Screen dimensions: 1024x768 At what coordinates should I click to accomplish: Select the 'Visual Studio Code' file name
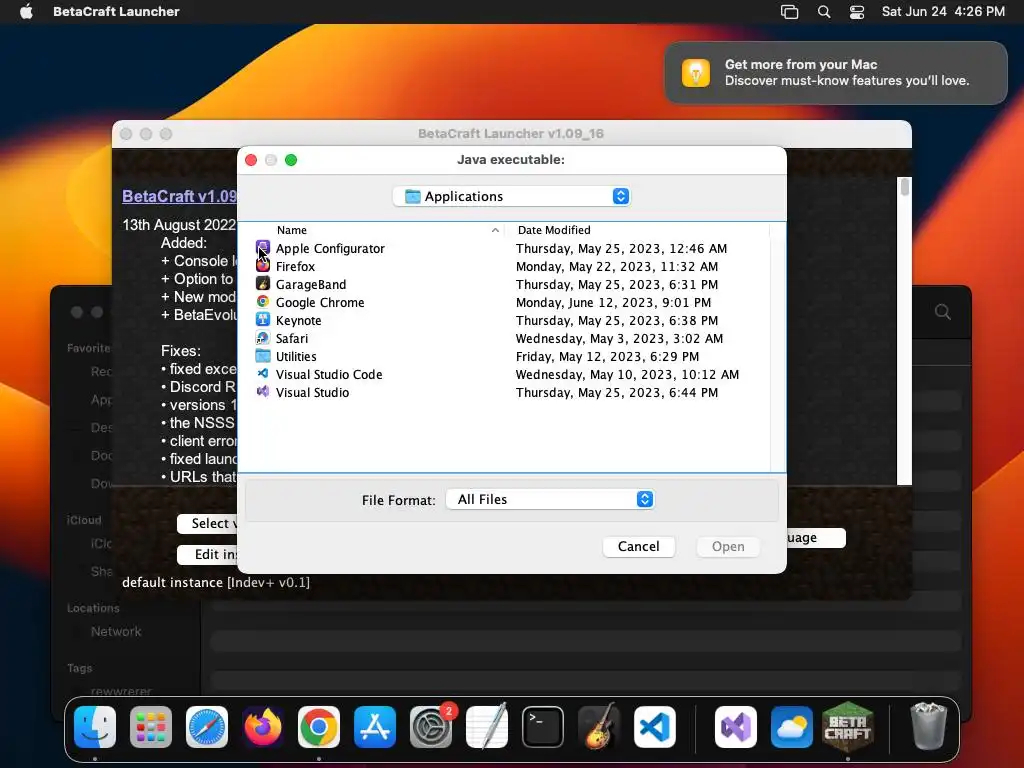point(328,374)
